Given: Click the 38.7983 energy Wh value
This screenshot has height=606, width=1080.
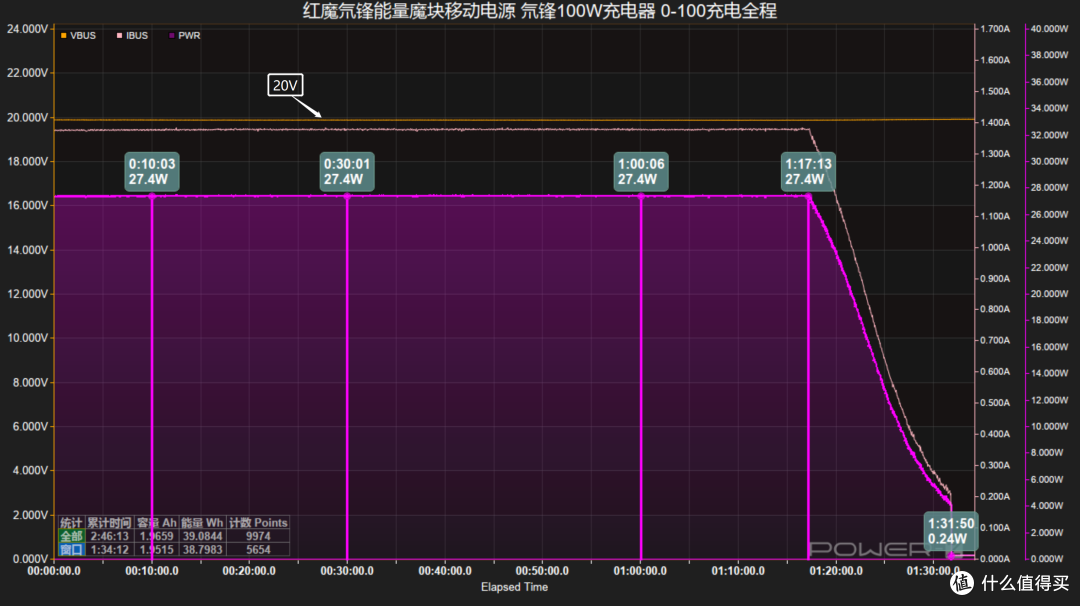Looking at the screenshot, I should pyautogui.click(x=202, y=550).
